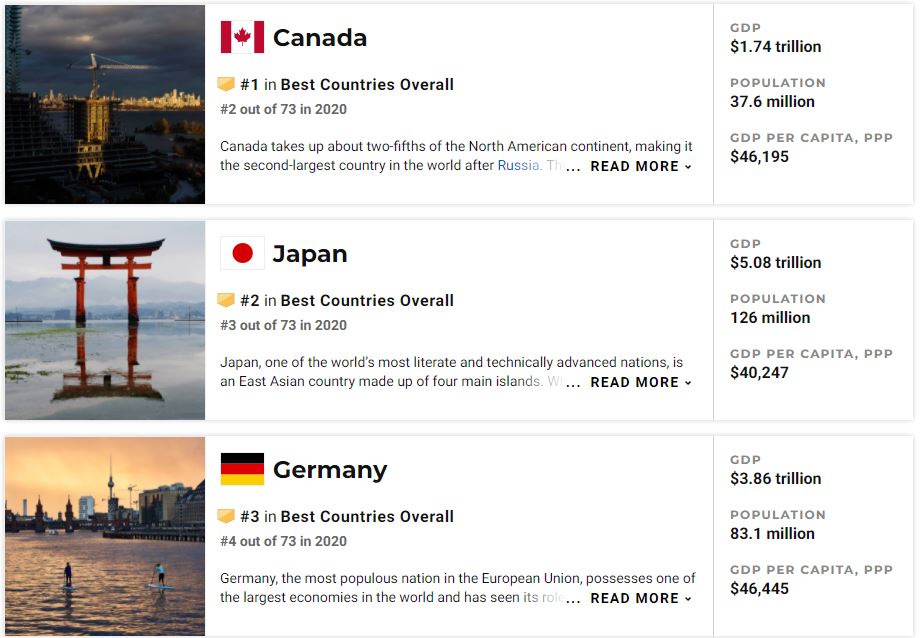The width and height of the screenshot is (922, 638).
Task: Click Germany's Berlin river sunset photo
Action: point(105,536)
